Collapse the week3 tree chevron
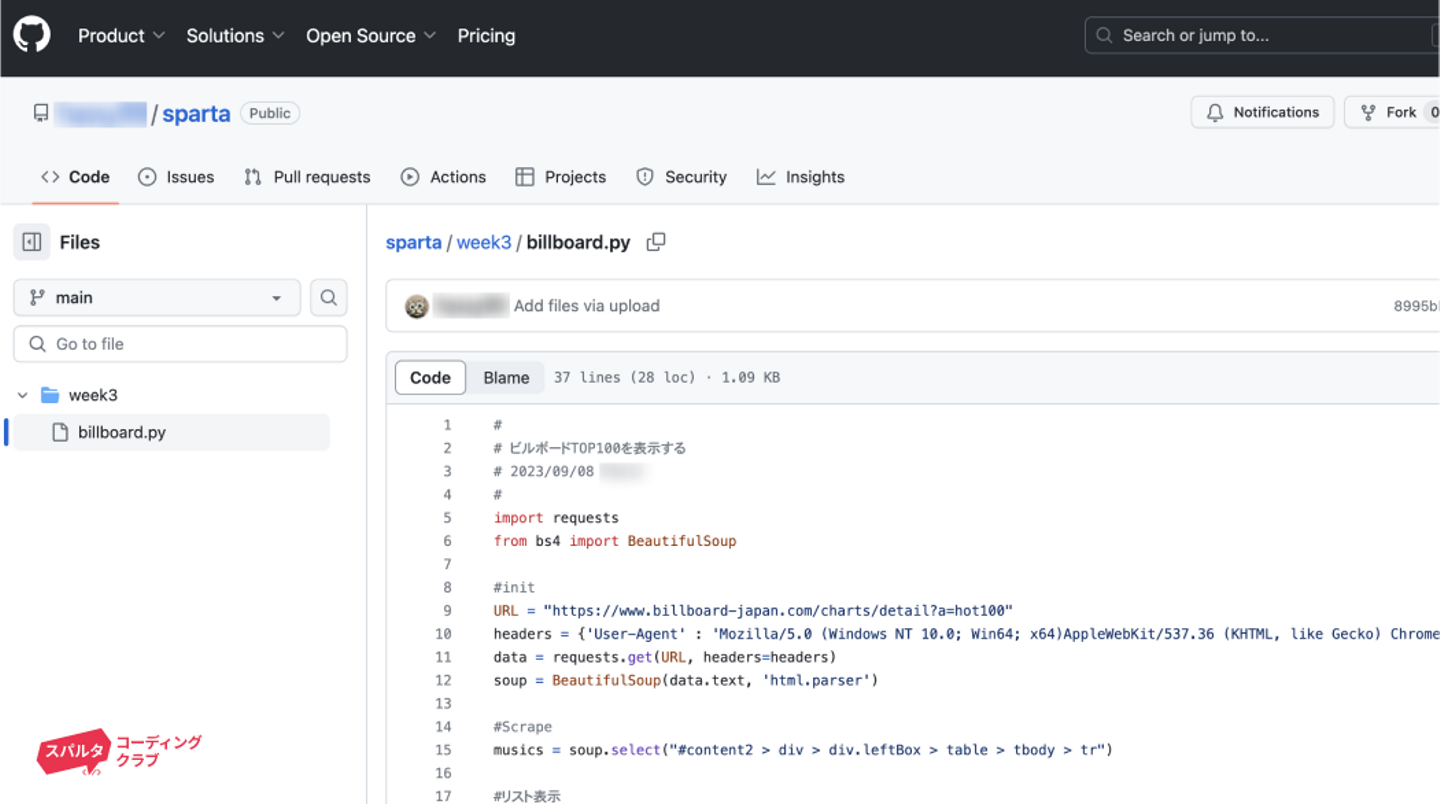 coord(23,395)
